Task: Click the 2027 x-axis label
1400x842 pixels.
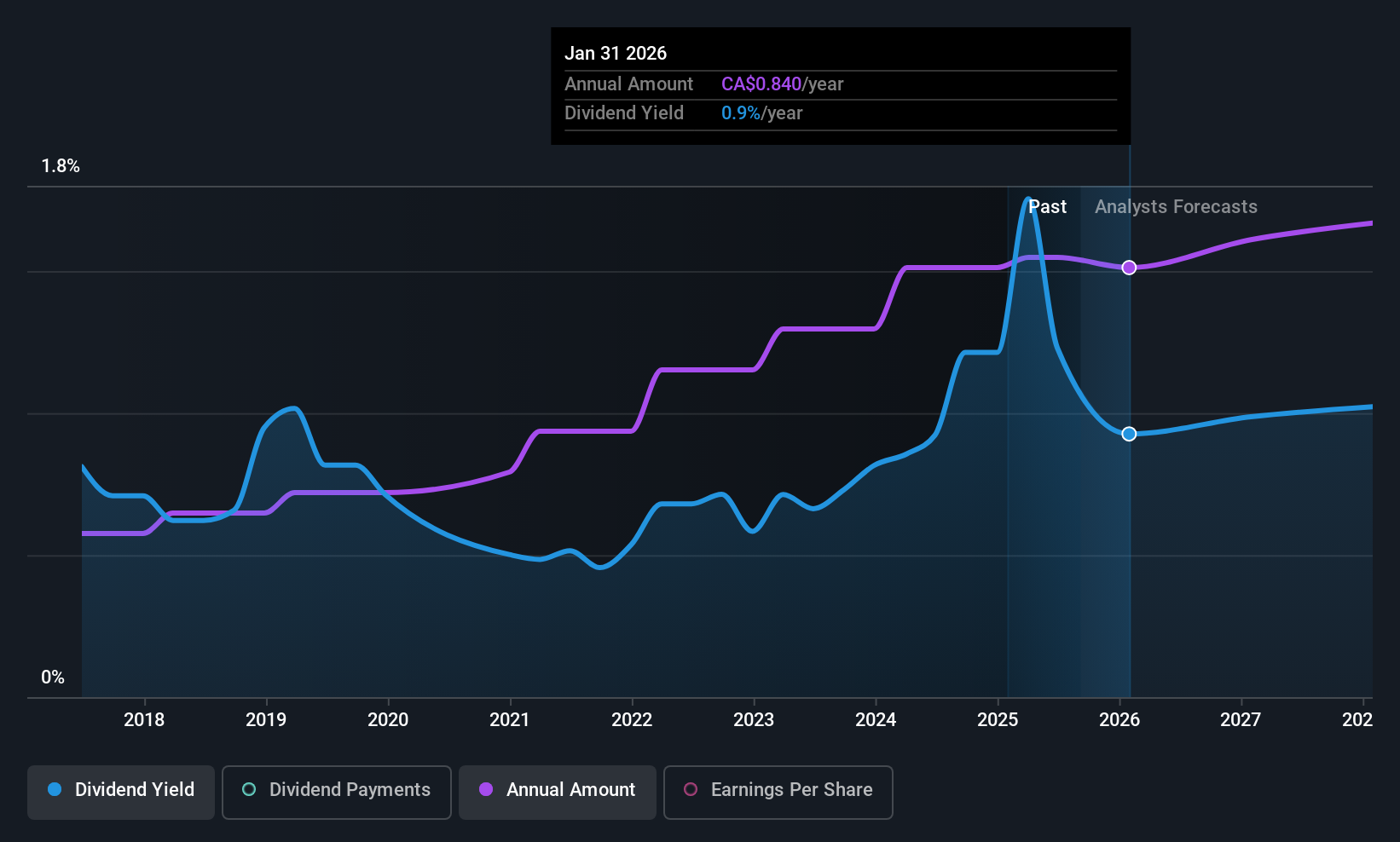Action: [x=1241, y=720]
